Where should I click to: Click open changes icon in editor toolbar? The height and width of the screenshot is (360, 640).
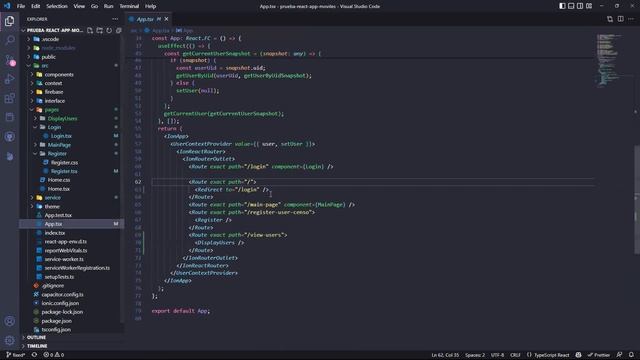point(610,19)
